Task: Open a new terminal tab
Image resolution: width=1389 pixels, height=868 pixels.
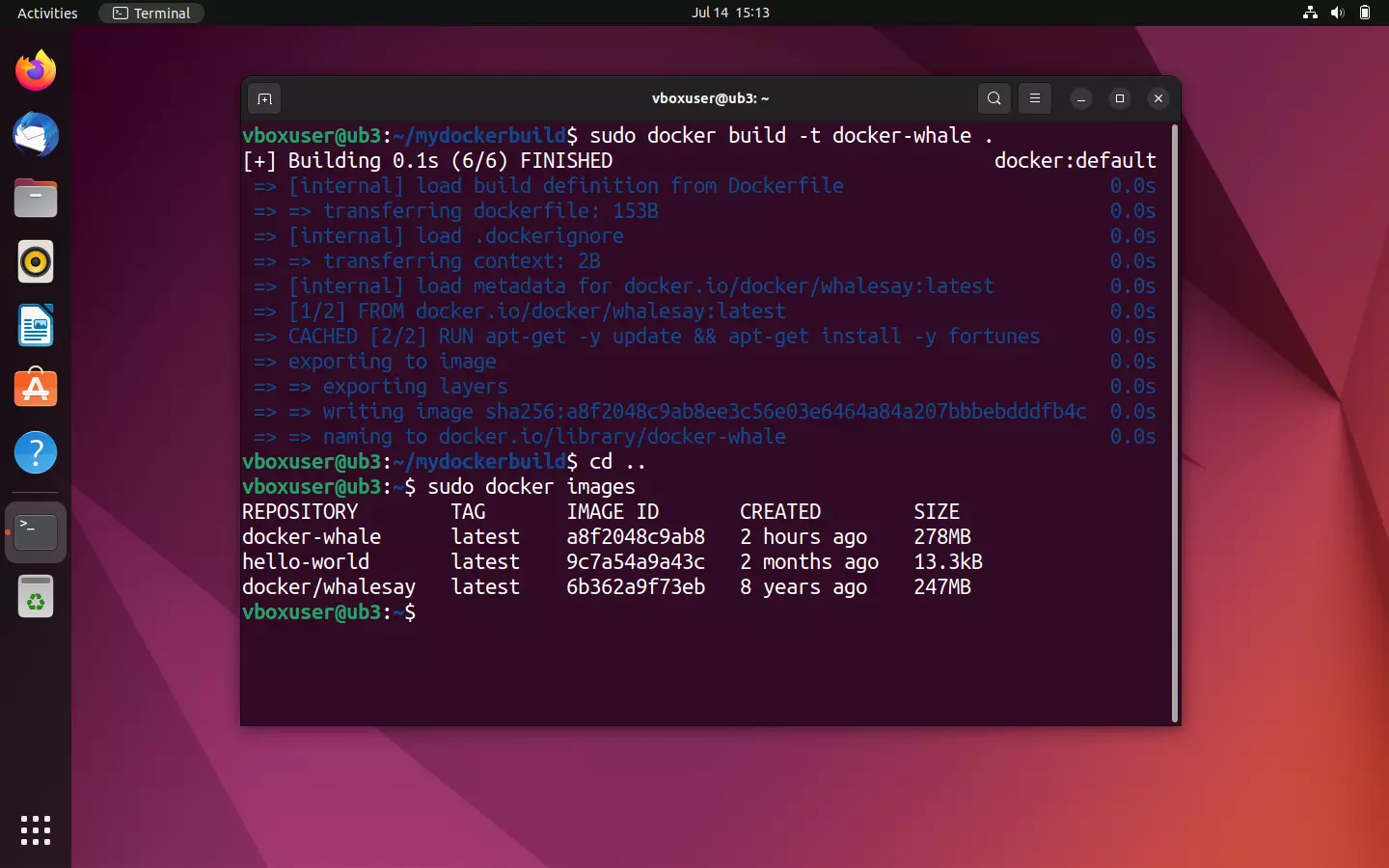Action: pyautogui.click(x=264, y=98)
